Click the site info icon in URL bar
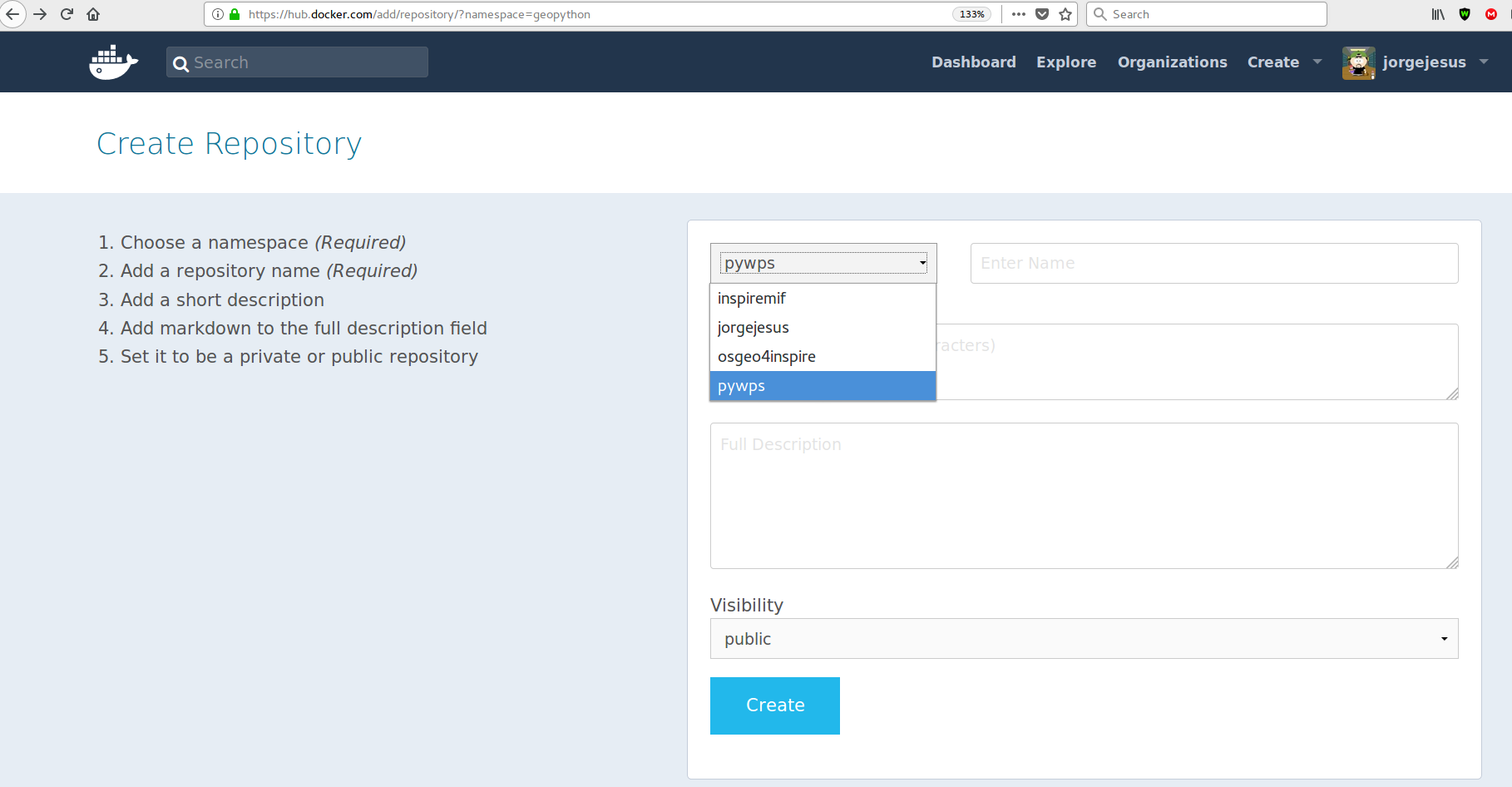The image size is (1512, 787). (x=218, y=14)
